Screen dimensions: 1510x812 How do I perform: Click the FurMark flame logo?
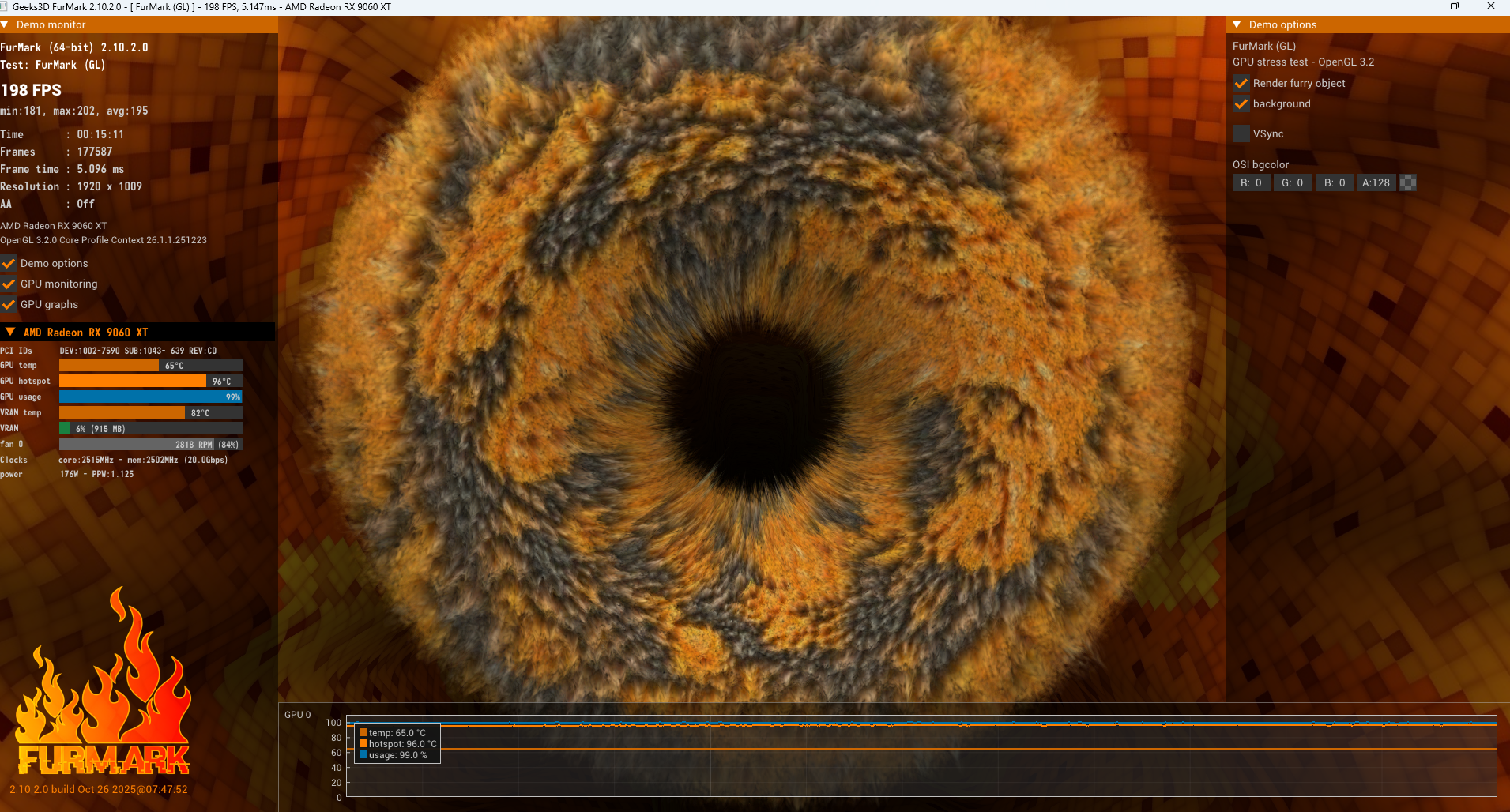point(104,681)
